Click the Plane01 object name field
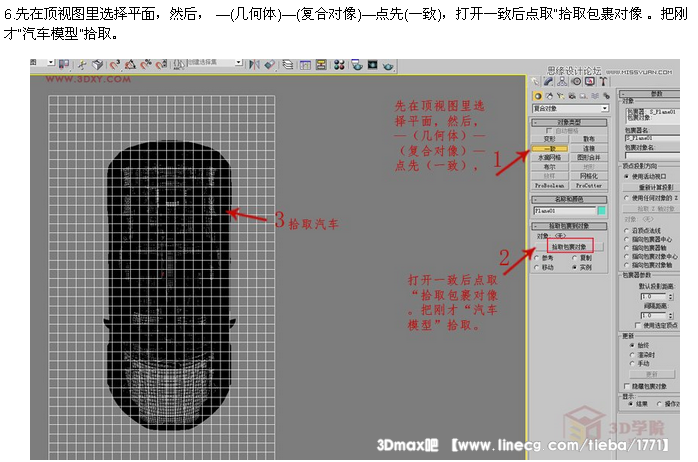 564,211
